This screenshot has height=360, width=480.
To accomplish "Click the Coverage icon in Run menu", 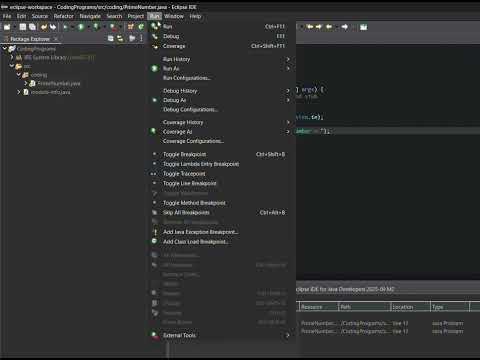I will click(x=155, y=46).
